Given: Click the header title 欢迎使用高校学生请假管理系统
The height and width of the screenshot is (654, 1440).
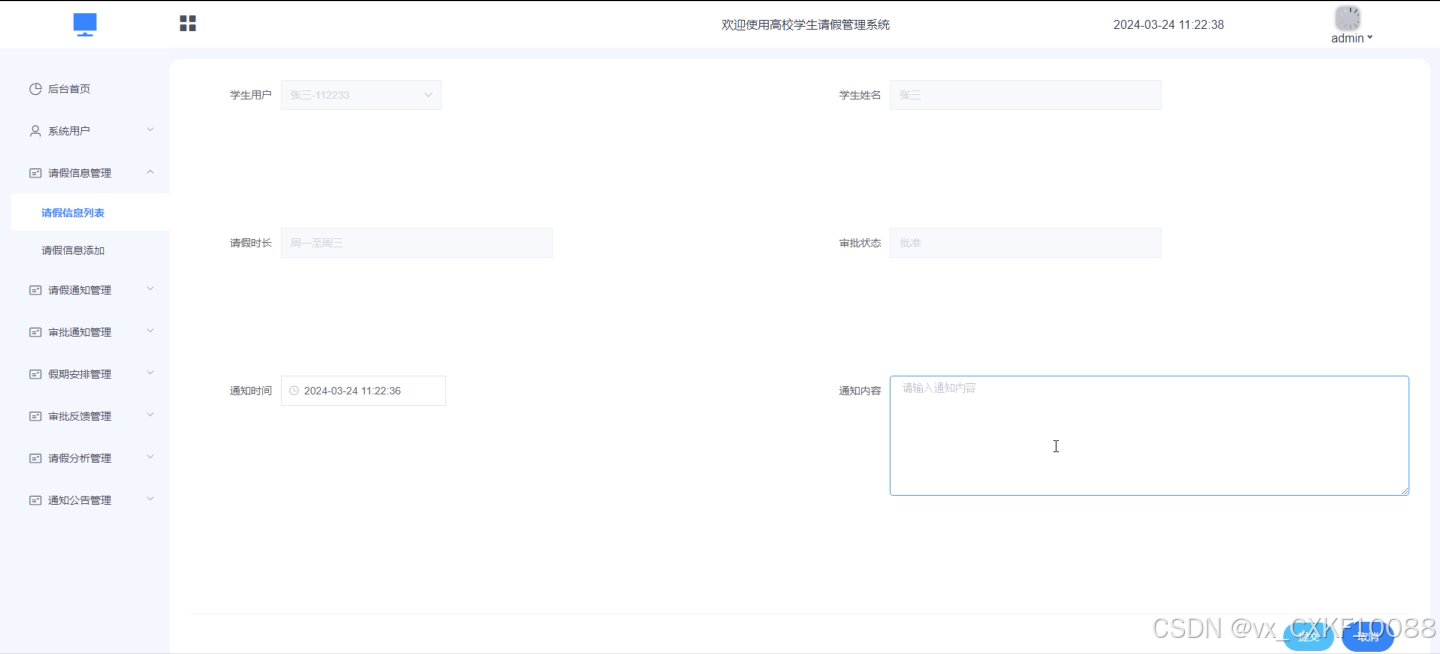Looking at the screenshot, I should click(x=806, y=25).
